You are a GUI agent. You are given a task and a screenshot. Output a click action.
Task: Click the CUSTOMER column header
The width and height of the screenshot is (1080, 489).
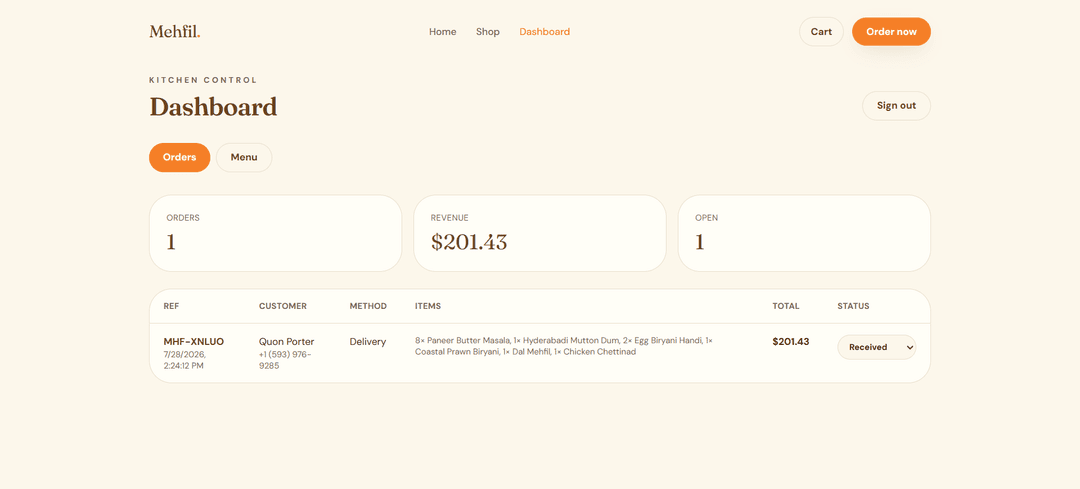(x=283, y=306)
